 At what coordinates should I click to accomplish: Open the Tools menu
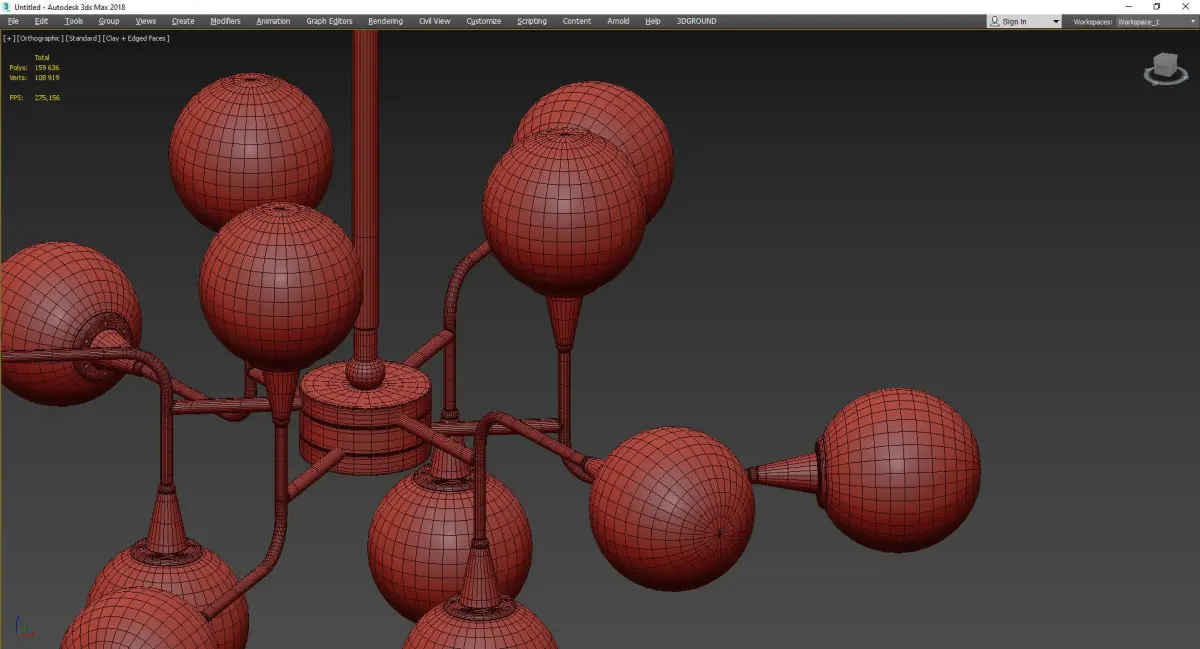[74, 21]
